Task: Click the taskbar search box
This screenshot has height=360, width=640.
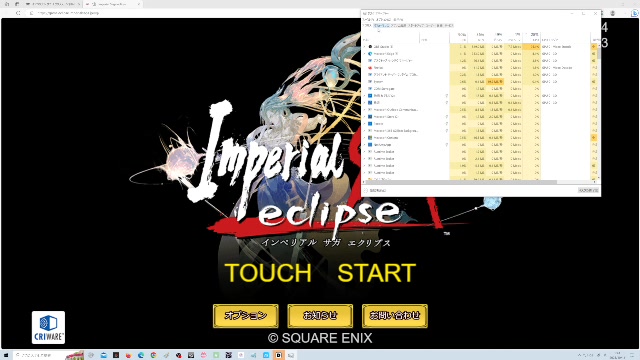Action: (39, 355)
